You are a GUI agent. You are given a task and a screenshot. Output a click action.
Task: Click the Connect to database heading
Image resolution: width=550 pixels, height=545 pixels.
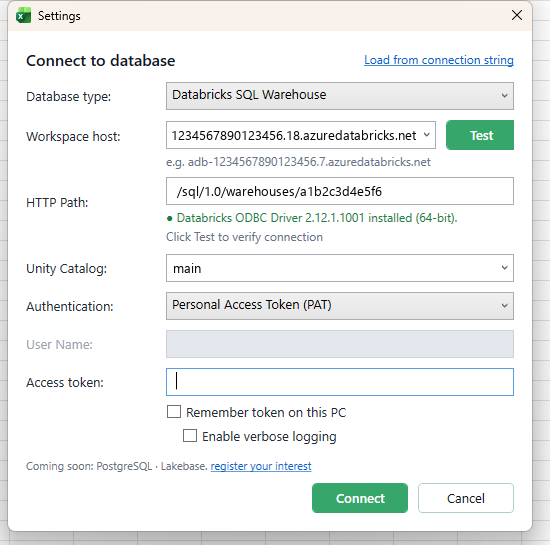101,61
